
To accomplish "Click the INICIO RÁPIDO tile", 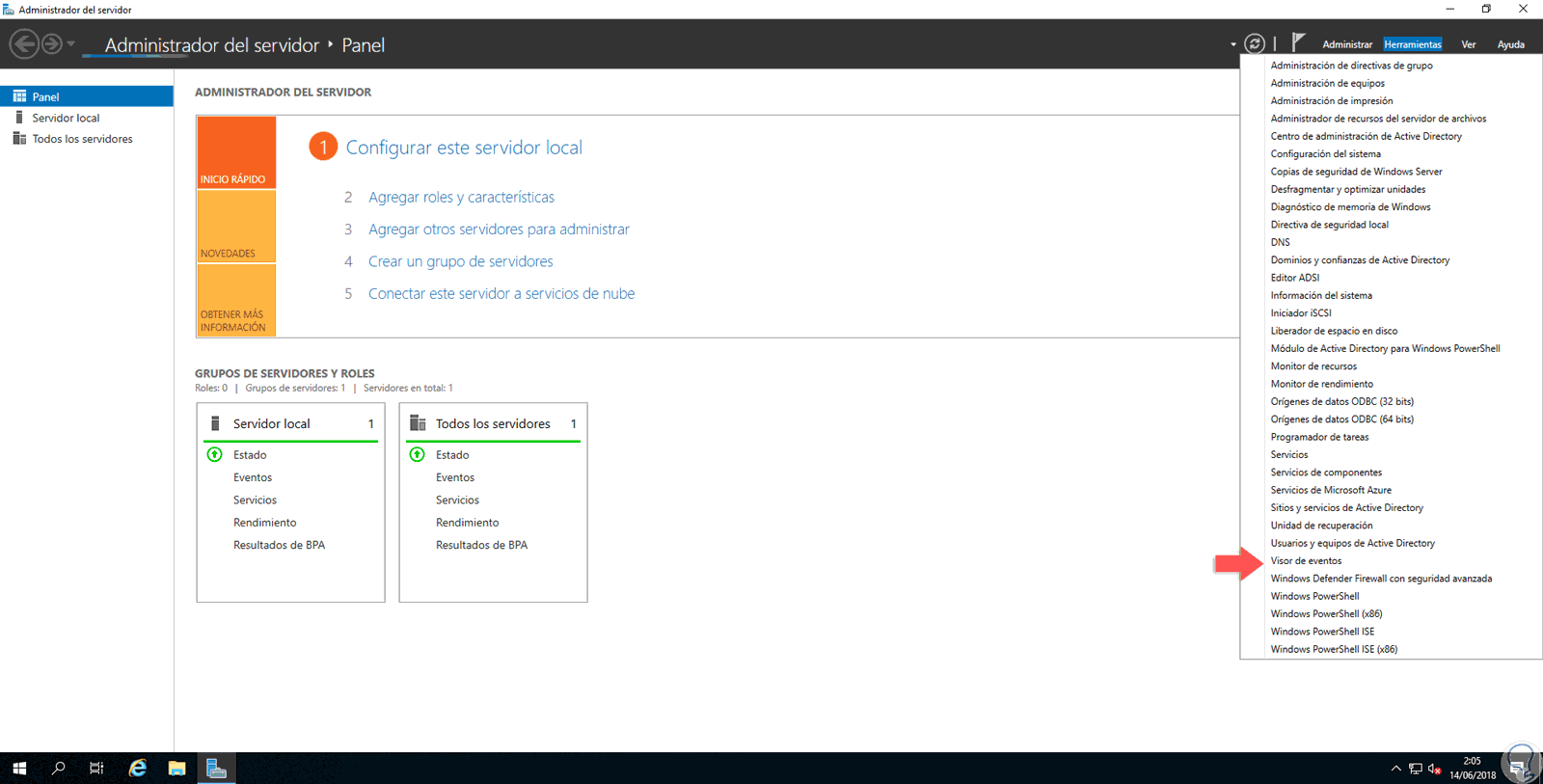I will (236, 152).
